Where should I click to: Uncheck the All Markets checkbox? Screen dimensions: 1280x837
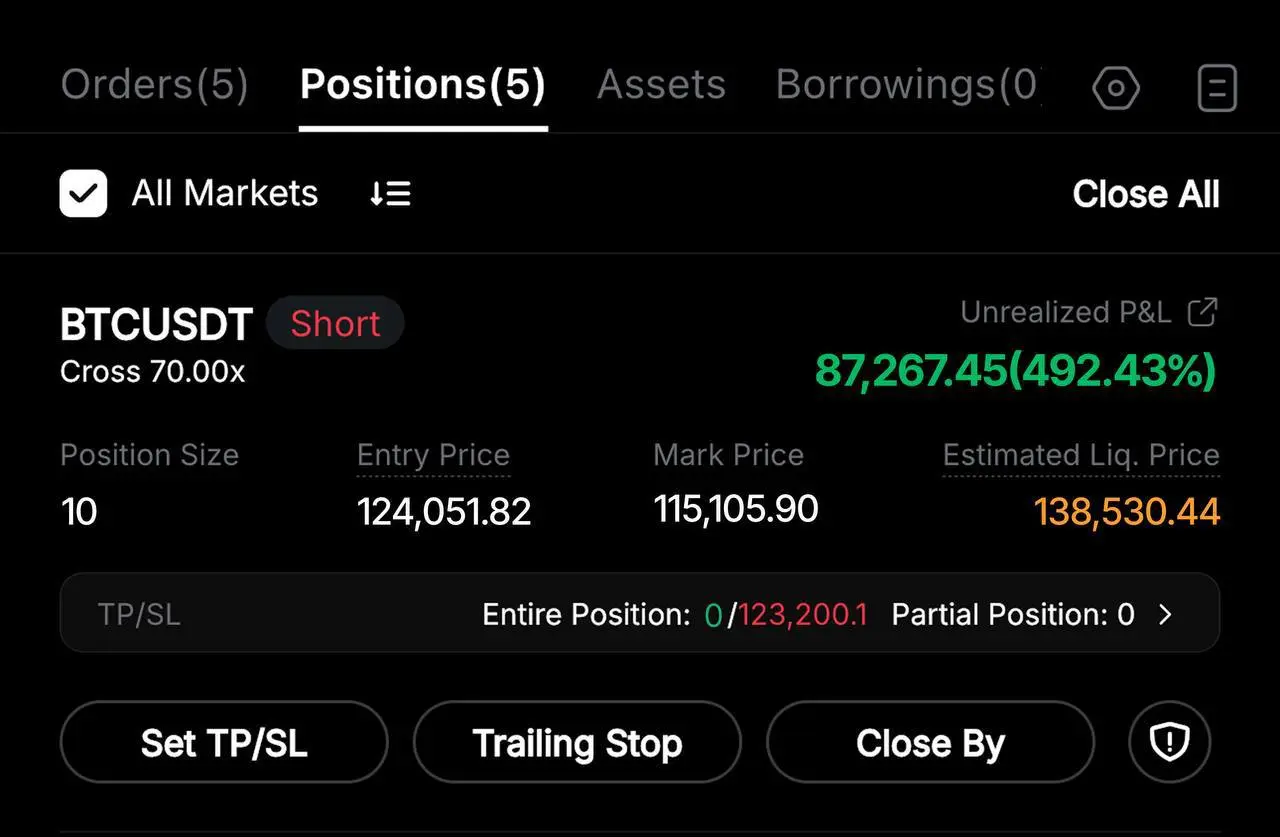84,193
